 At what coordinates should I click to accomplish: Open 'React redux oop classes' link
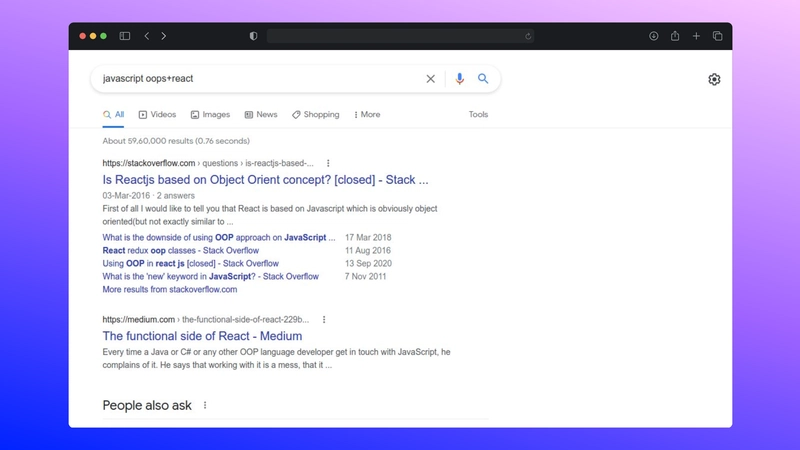(x=181, y=251)
